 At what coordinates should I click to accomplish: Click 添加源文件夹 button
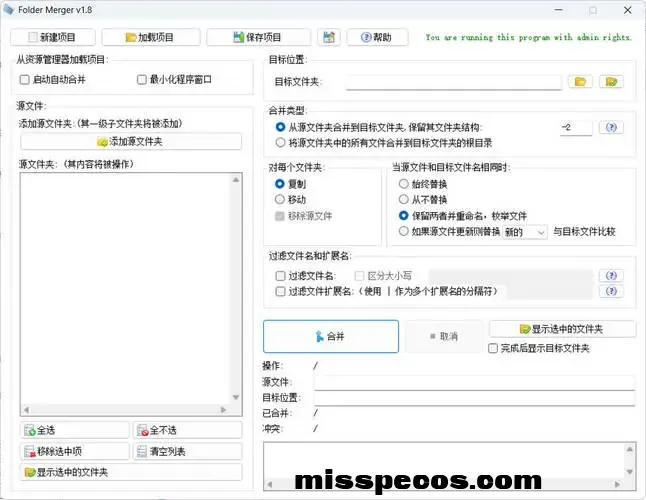(131, 142)
